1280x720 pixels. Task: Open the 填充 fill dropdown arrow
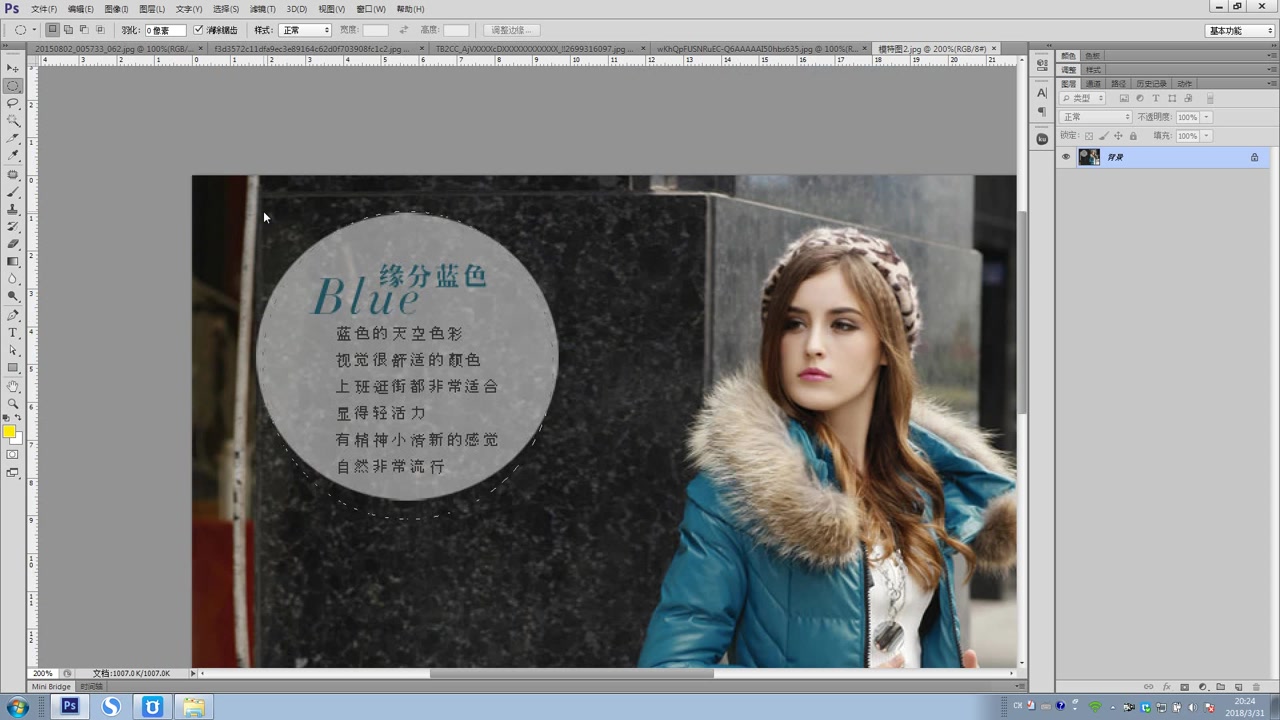pyautogui.click(x=1207, y=135)
